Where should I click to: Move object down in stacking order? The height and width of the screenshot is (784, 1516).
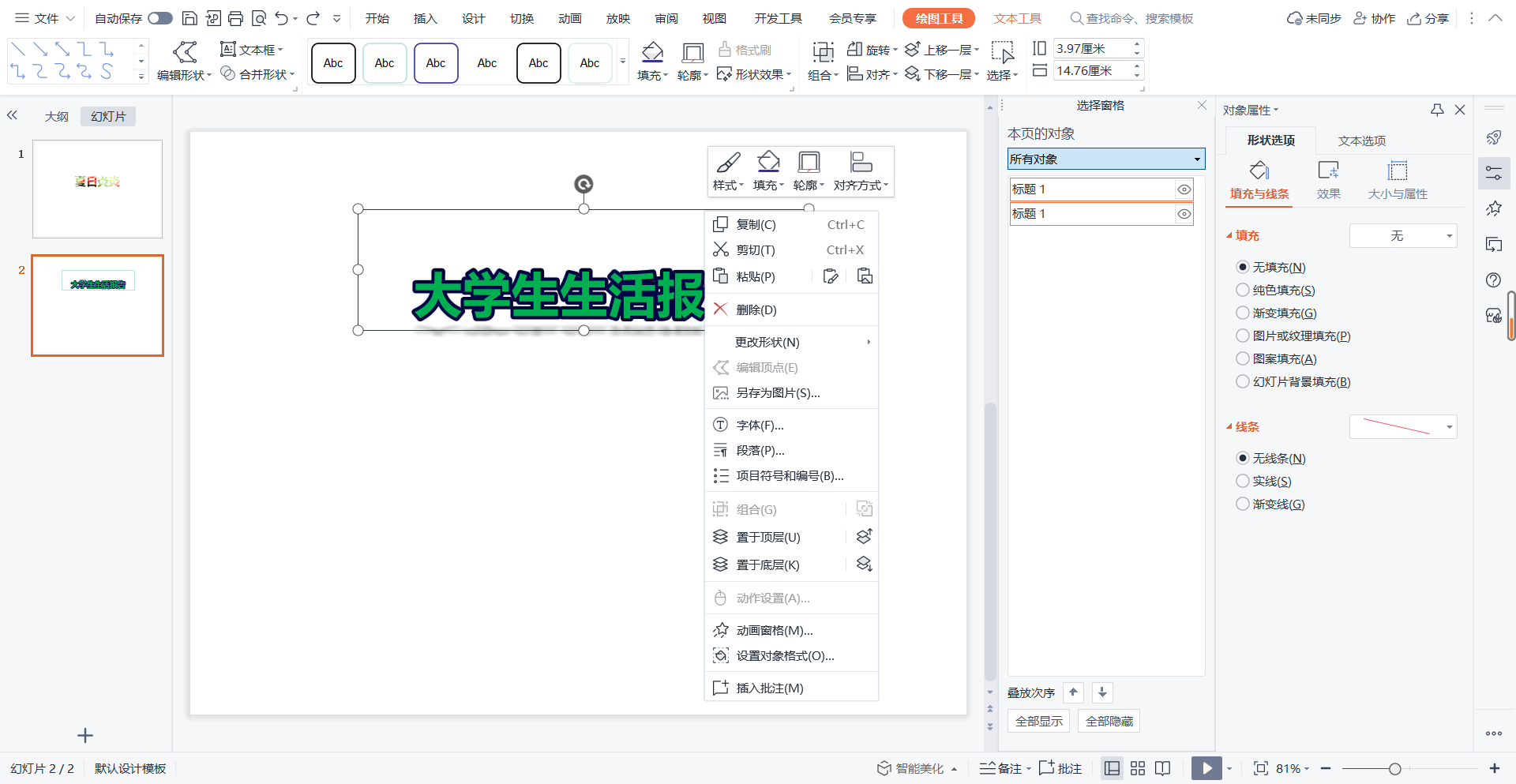(x=1102, y=692)
